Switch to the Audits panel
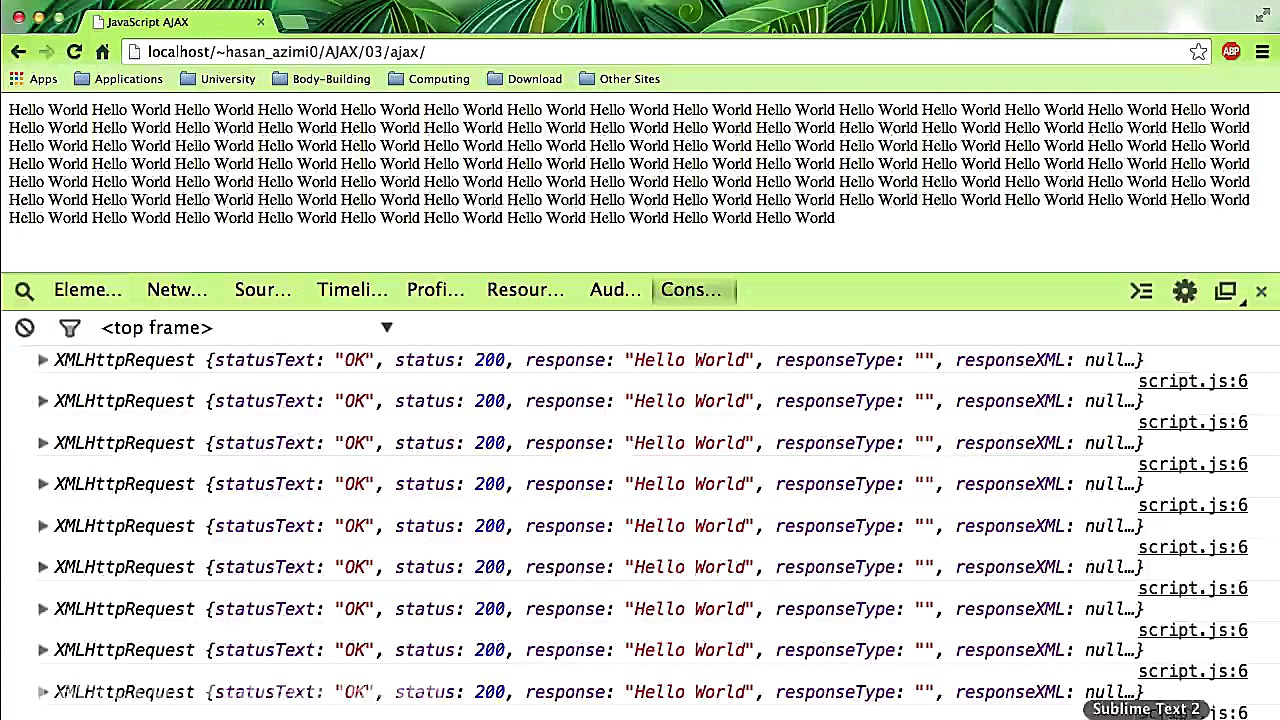 pos(615,290)
